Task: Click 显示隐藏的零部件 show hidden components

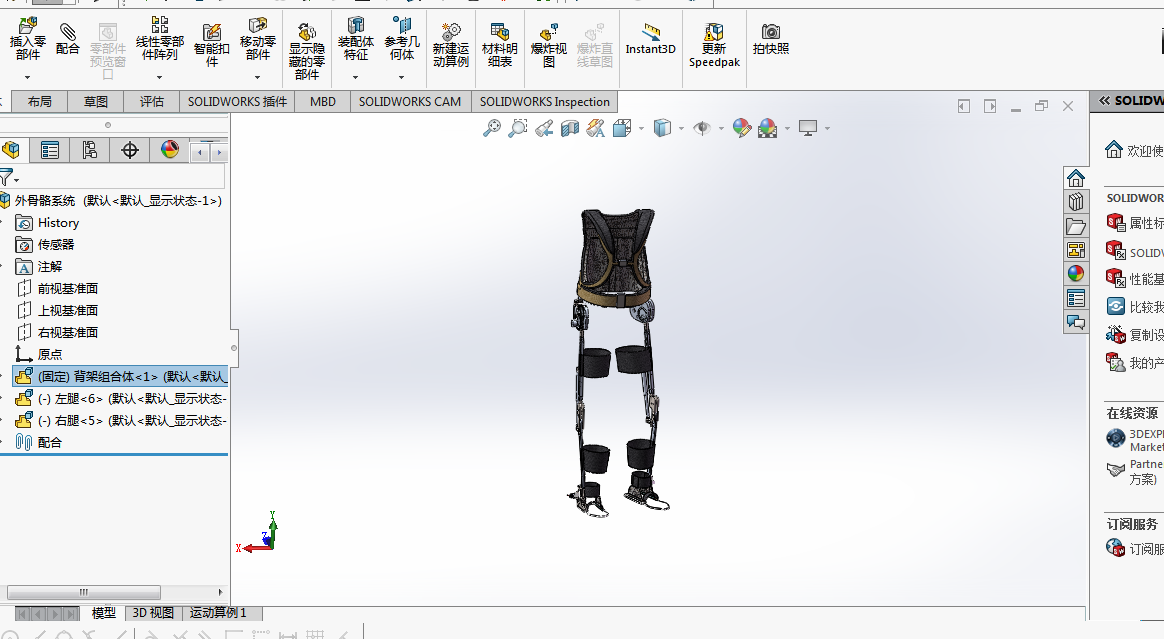Action: [x=307, y=51]
